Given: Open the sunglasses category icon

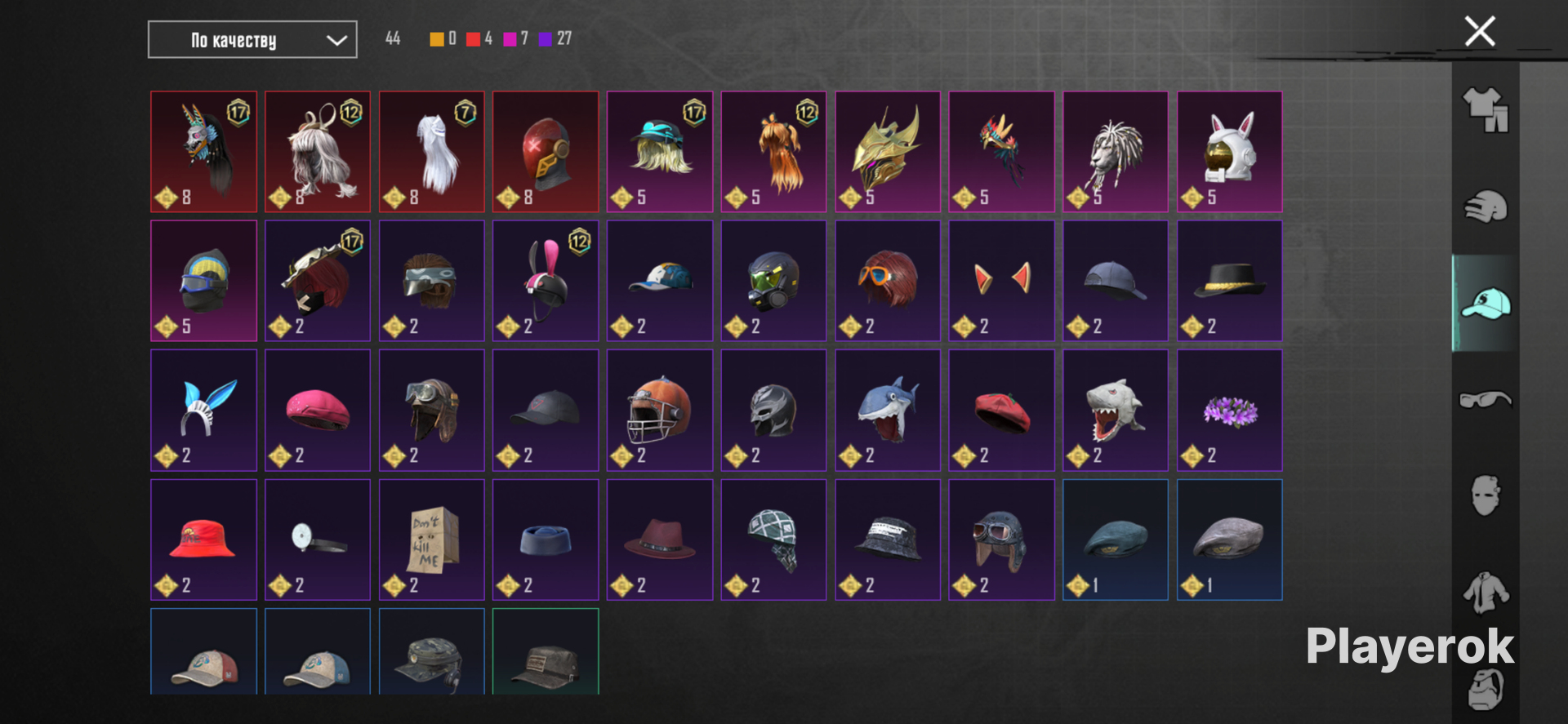Looking at the screenshot, I should click(1486, 399).
